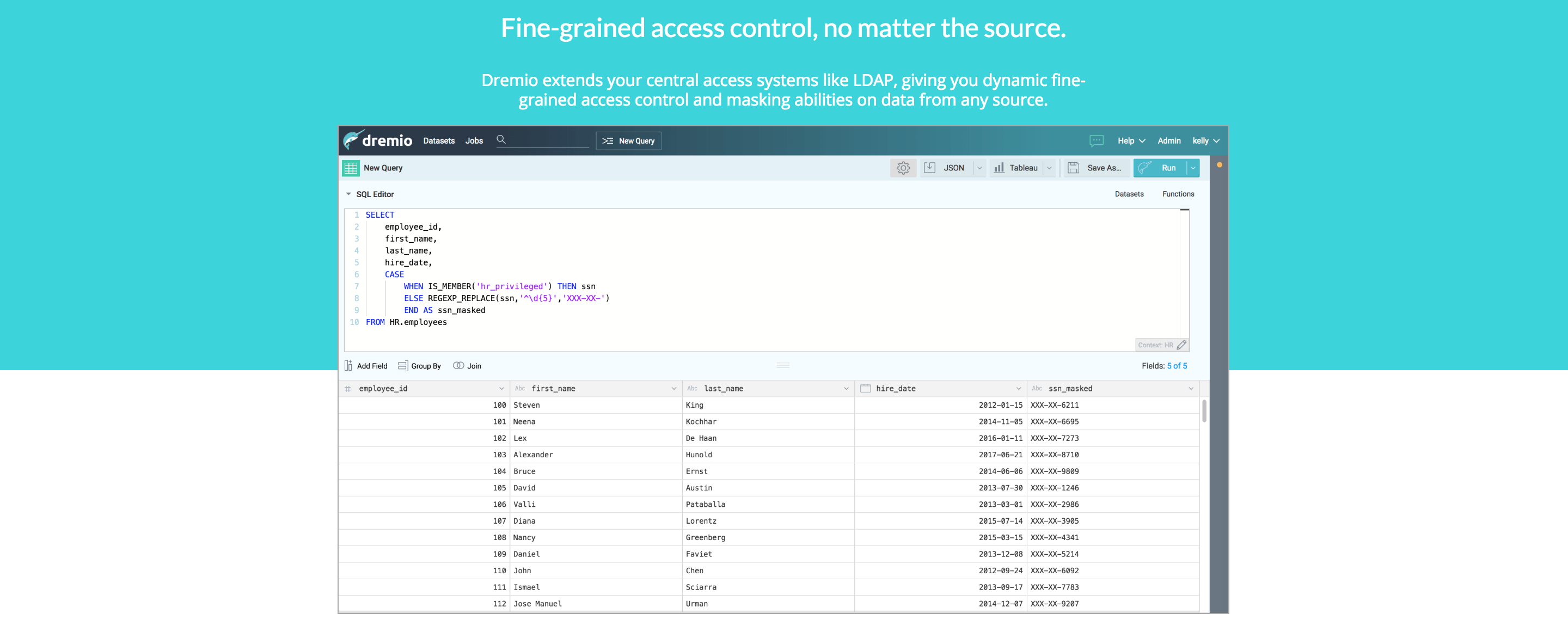The width and height of the screenshot is (1568, 638).
Task: Switch to Functions panel
Action: point(1178,194)
